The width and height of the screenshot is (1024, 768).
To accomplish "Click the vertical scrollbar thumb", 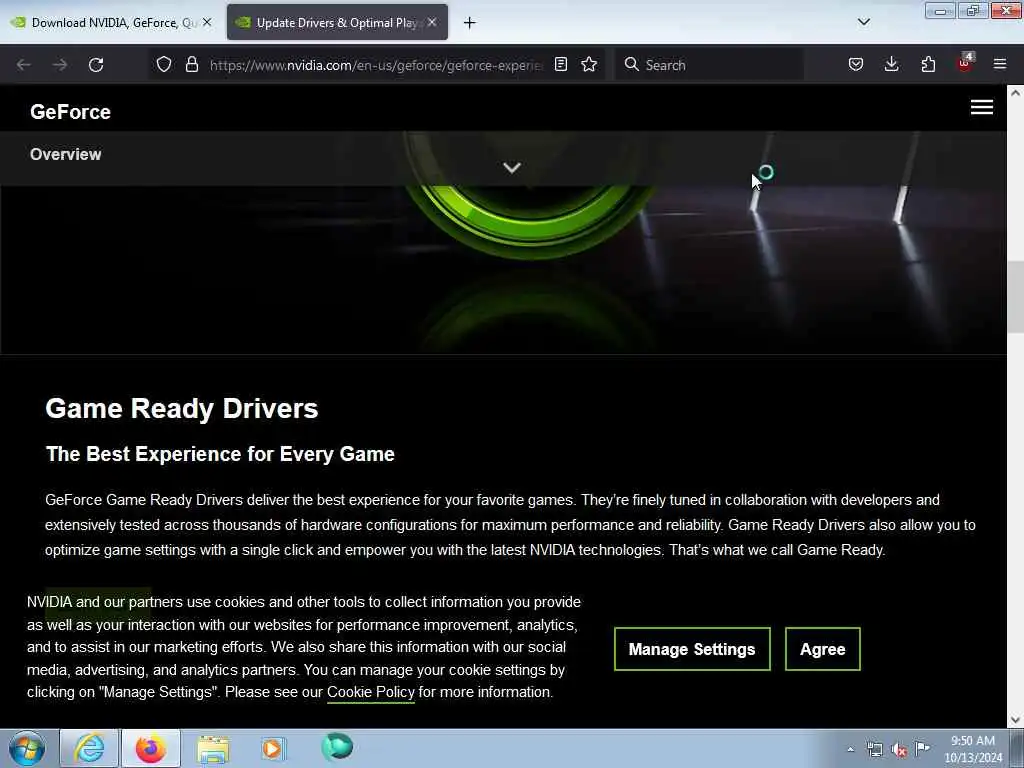I will tap(1016, 297).
